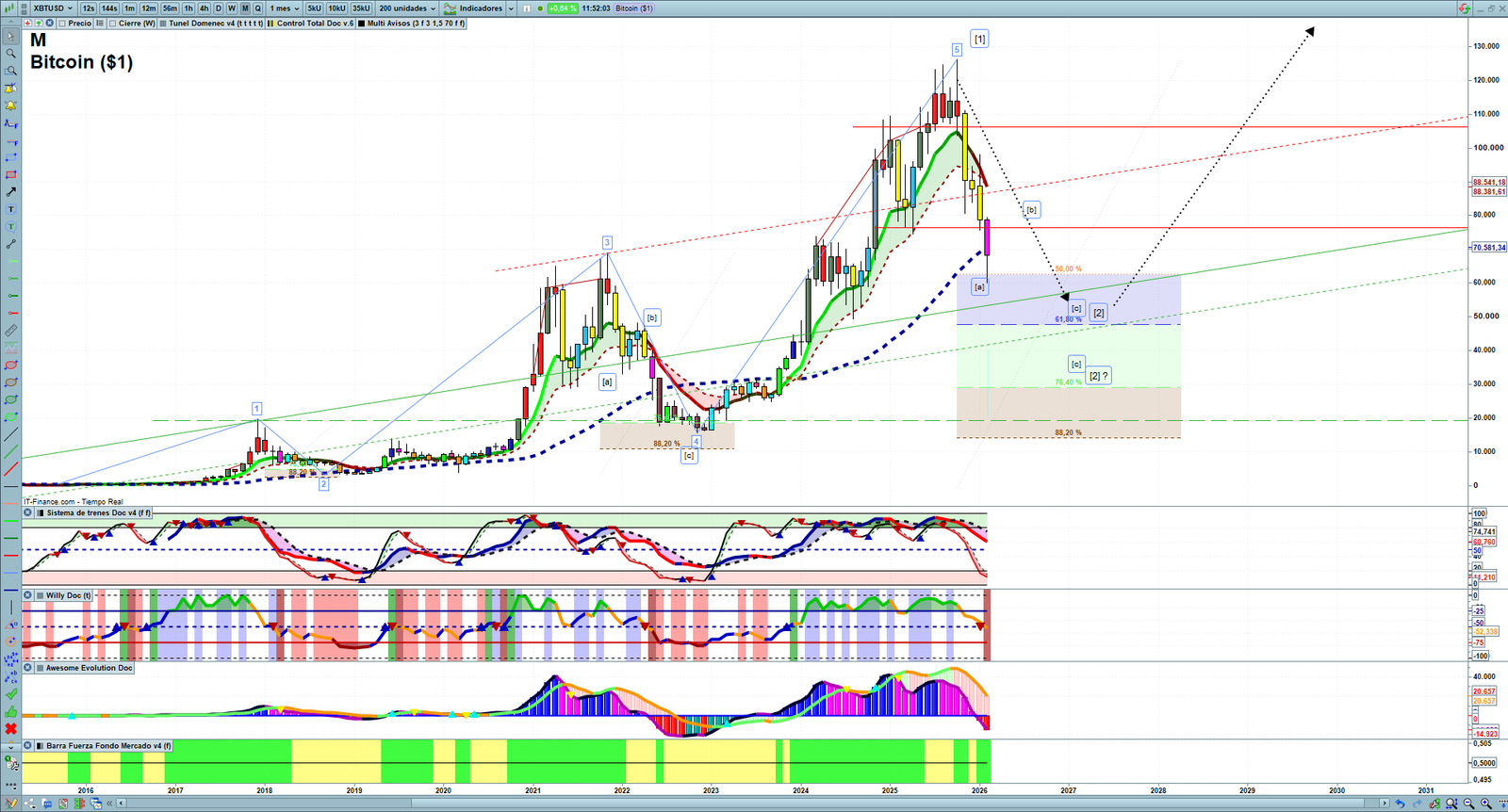Toggle the 12s timeframe button
The height and width of the screenshot is (812, 1508).
tap(89, 8)
